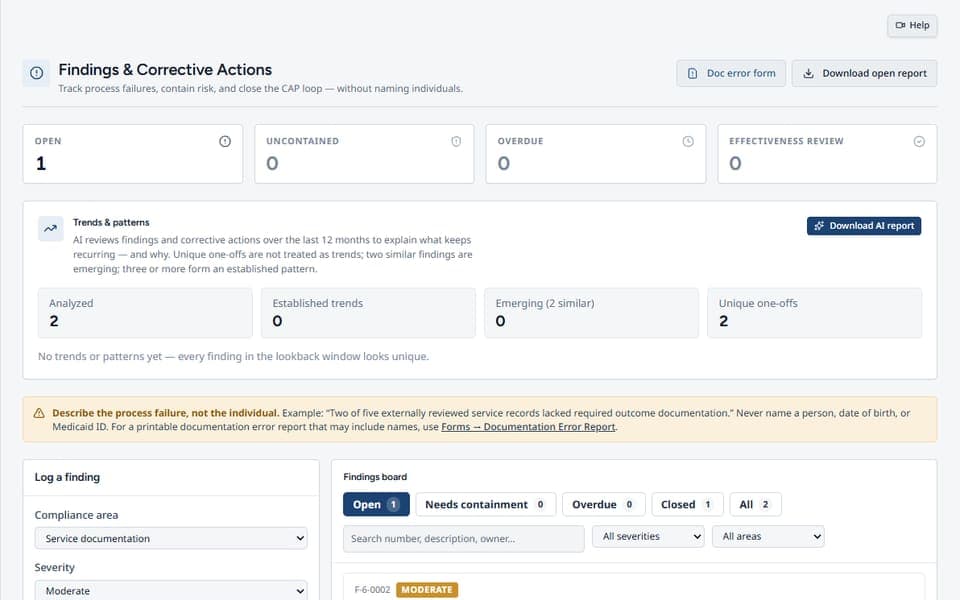Switch to the Open findings tab
The width and height of the screenshot is (960, 600).
point(376,504)
